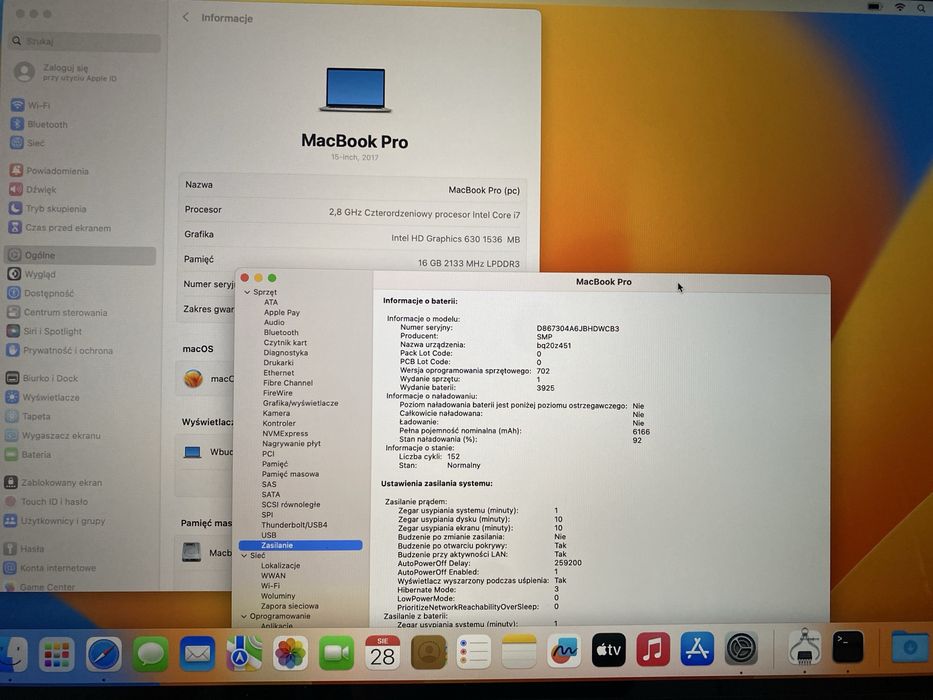Open Contacts app in Dock

[428, 652]
